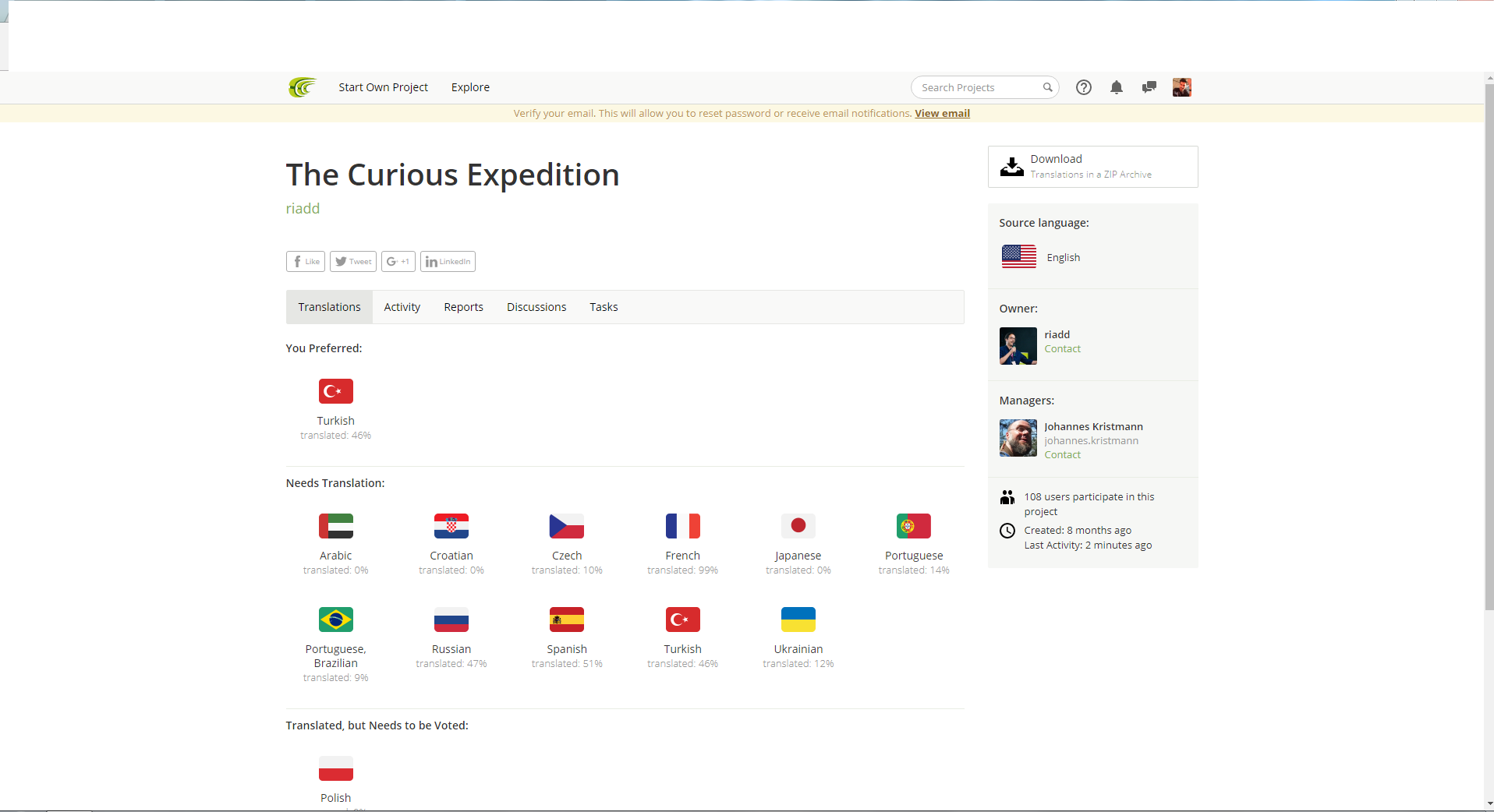Open the Ukrainian translation flag
The height and width of the screenshot is (812, 1494).
pos(798,620)
